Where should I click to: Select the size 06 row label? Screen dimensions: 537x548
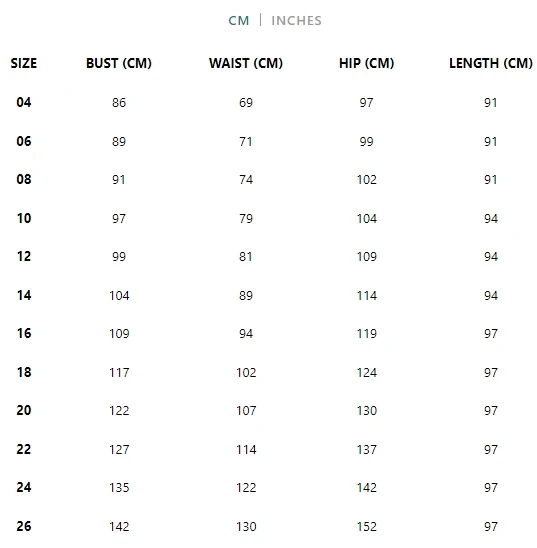[x=24, y=141]
